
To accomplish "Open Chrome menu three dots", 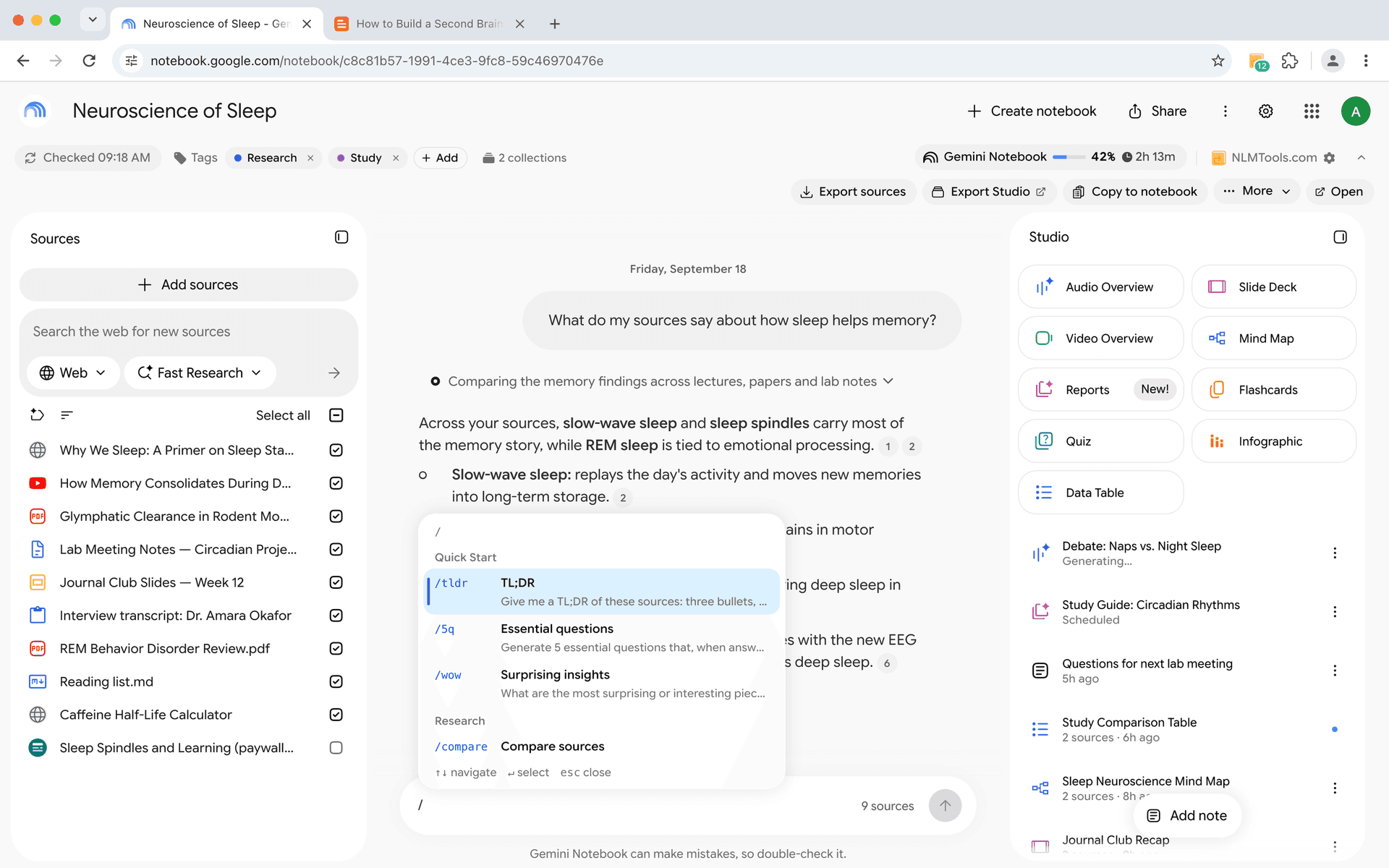I will click(x=1366, y=61).
